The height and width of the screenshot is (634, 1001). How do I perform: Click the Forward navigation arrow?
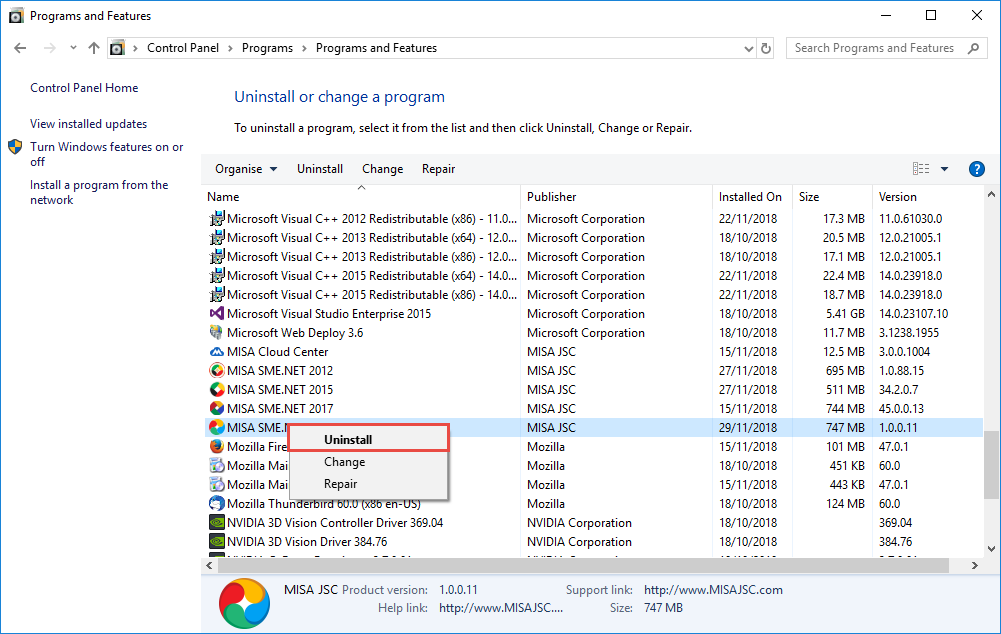50,48
